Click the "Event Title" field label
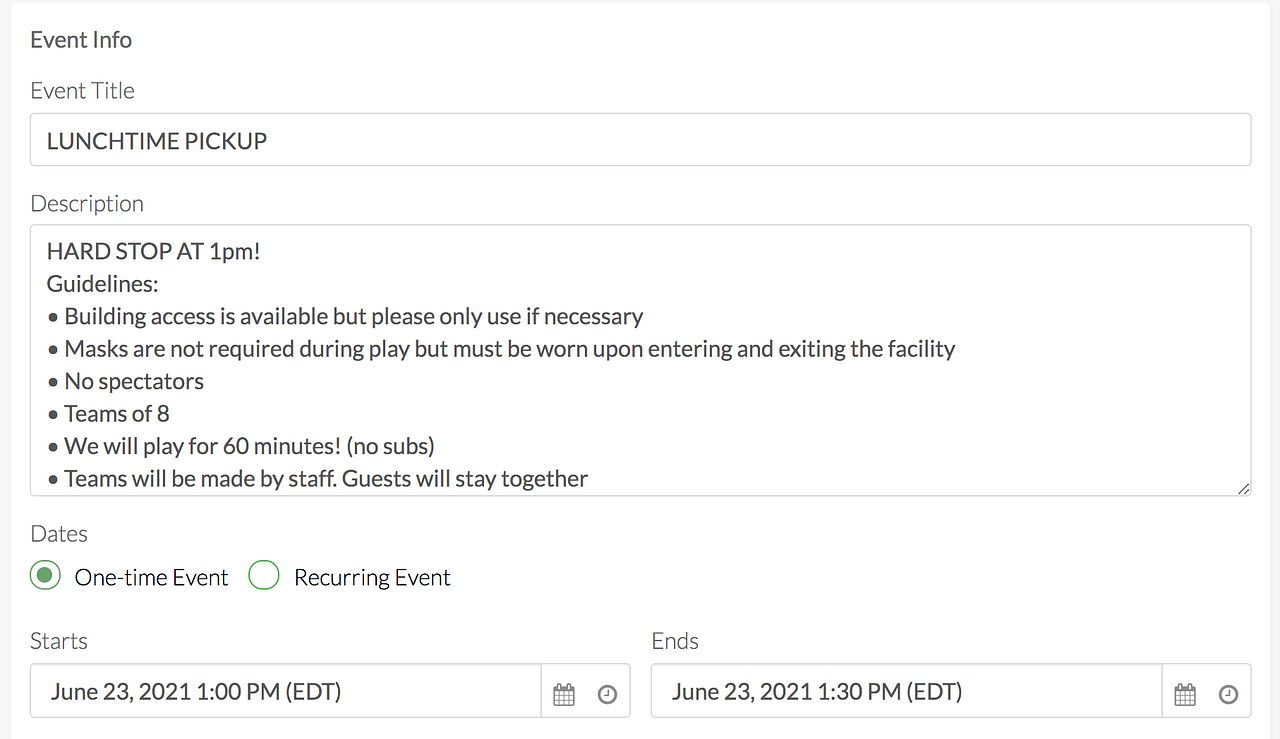This screenshot has height=739, width=1280. click(82, 91)
